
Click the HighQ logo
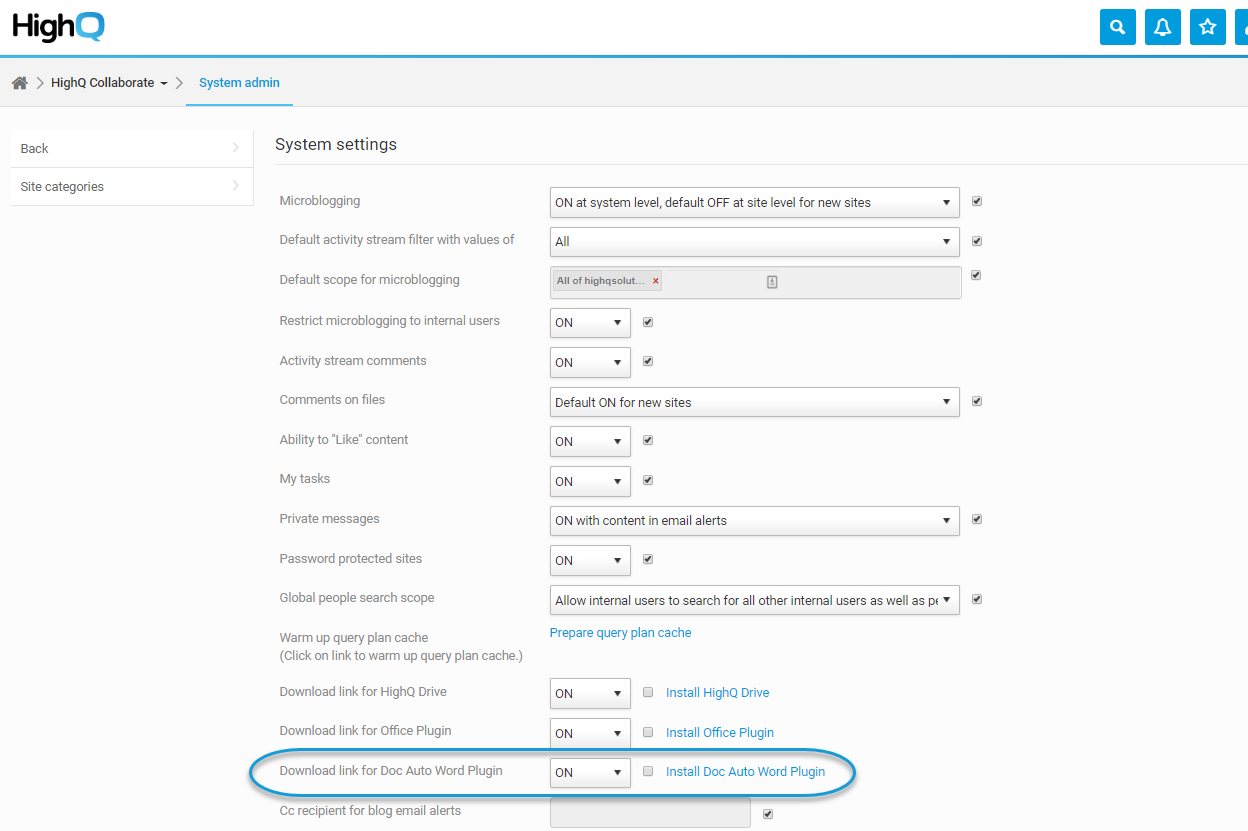[x=58, y=27]
